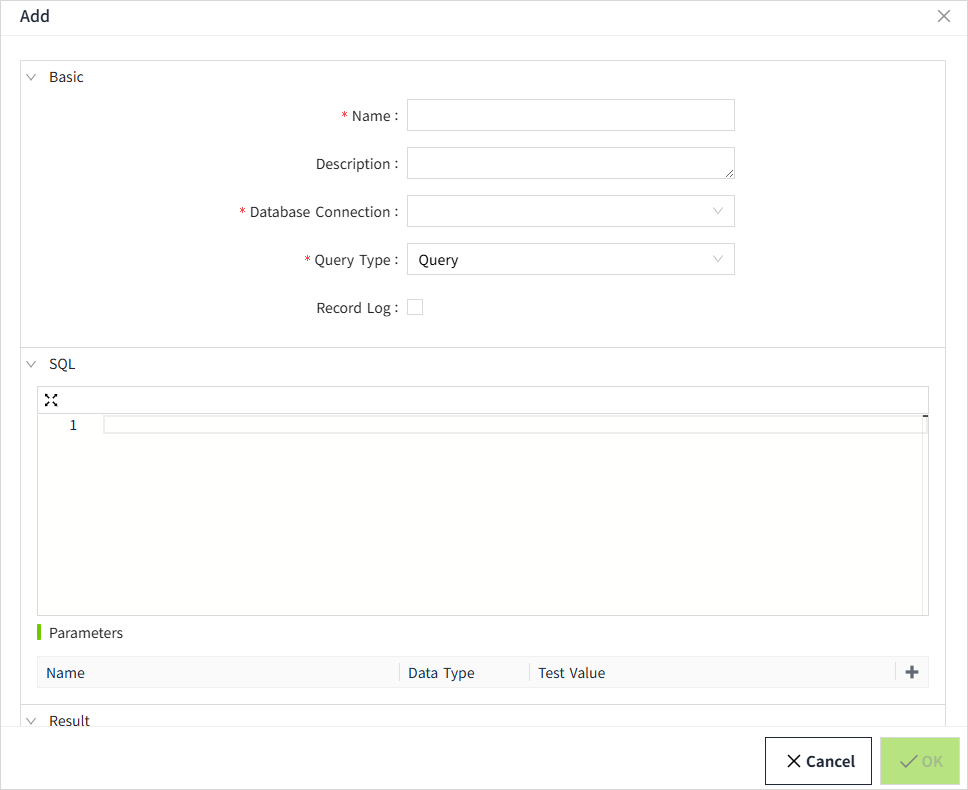Collapse the Basic section

[x=31, y=77]
